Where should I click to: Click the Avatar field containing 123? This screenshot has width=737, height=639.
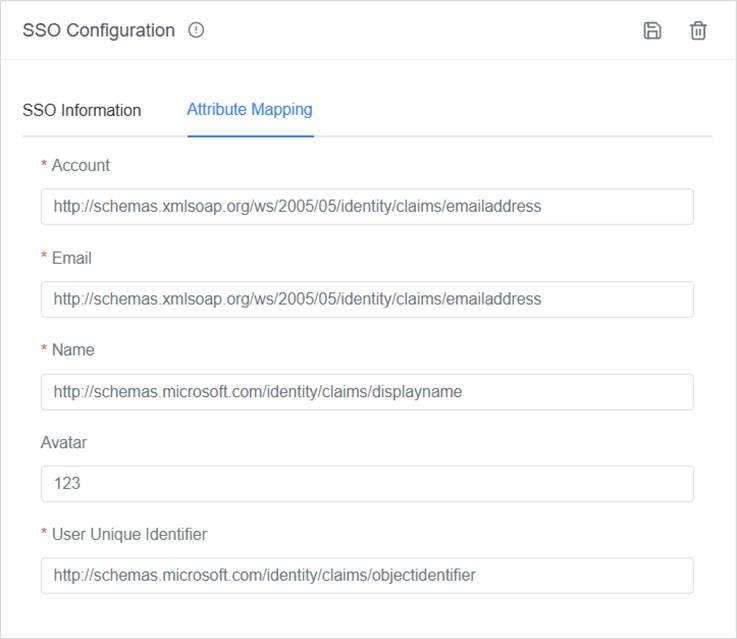click(367, 484)
